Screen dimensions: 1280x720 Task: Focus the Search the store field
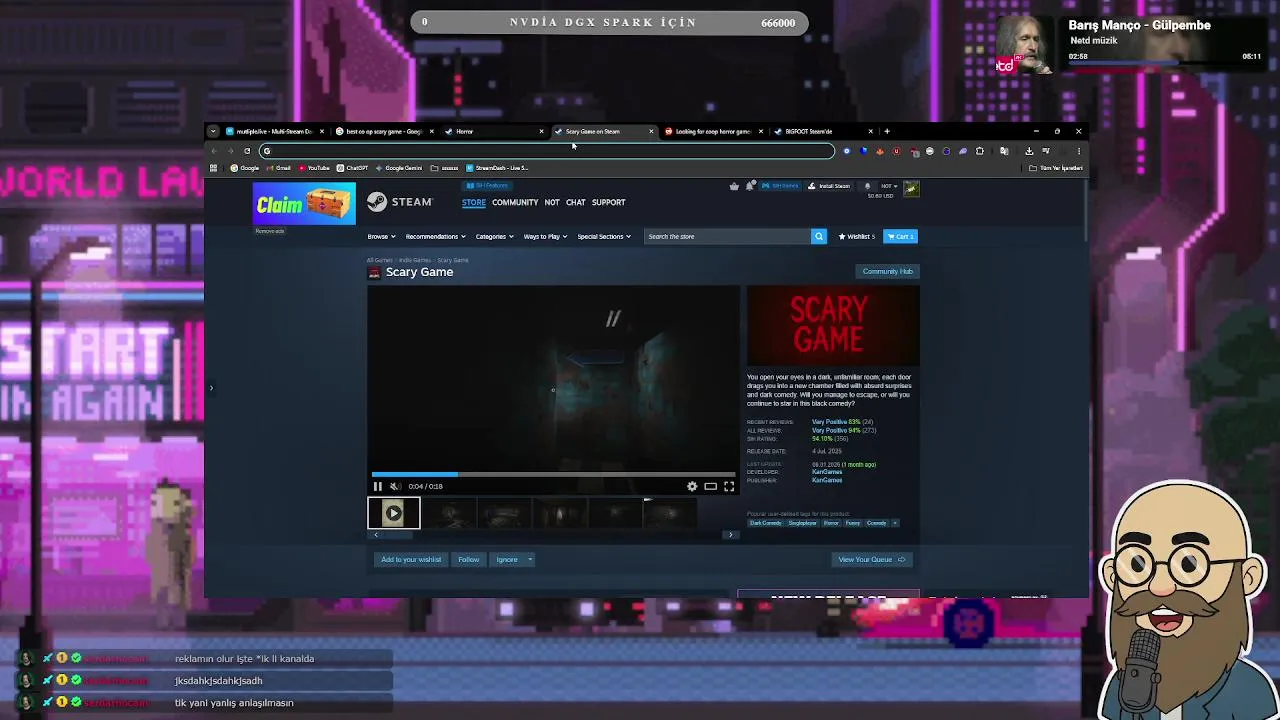click(x=727, y=236)
